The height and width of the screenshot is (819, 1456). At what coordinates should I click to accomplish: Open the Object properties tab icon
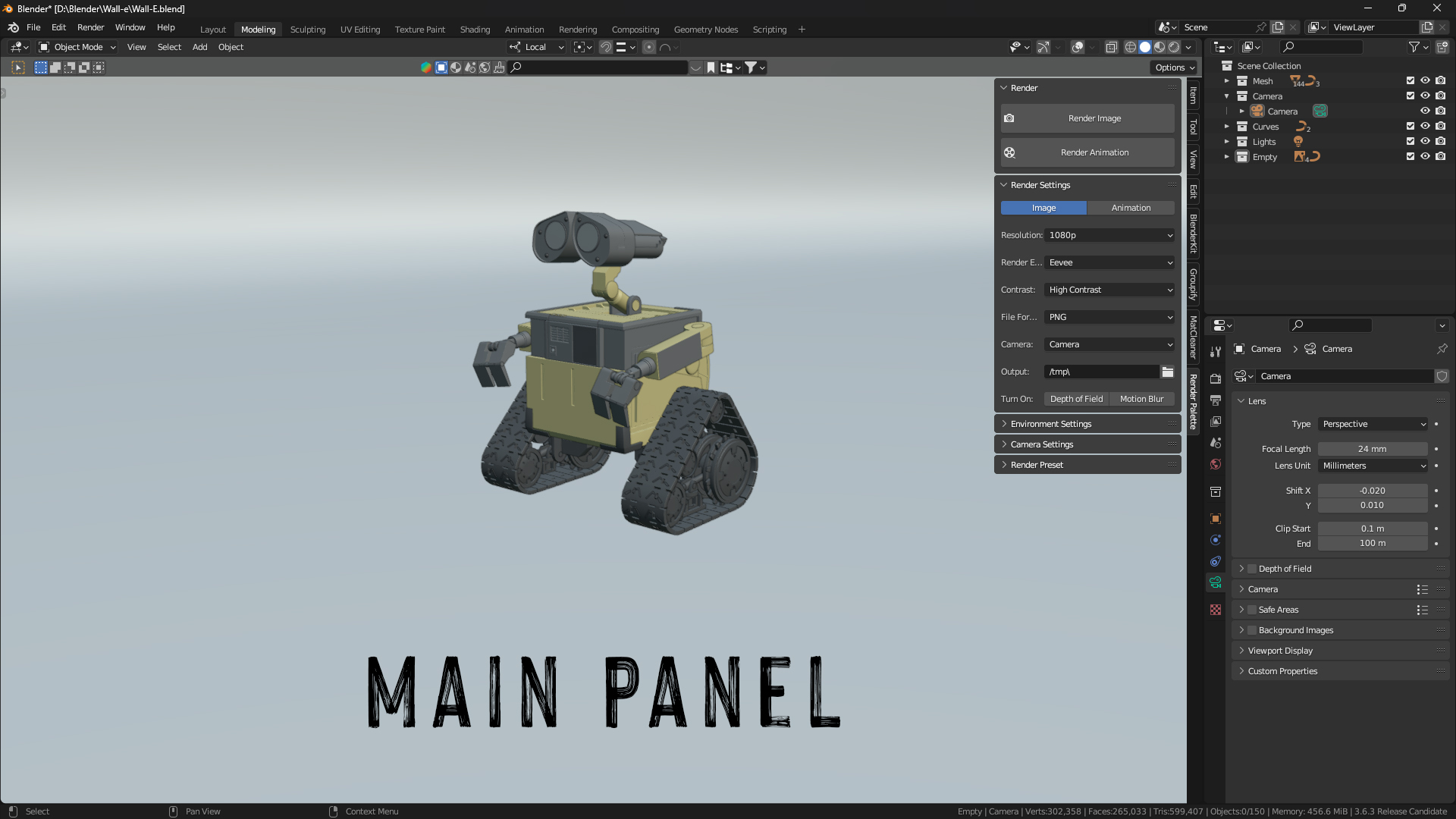(1216, 519)
